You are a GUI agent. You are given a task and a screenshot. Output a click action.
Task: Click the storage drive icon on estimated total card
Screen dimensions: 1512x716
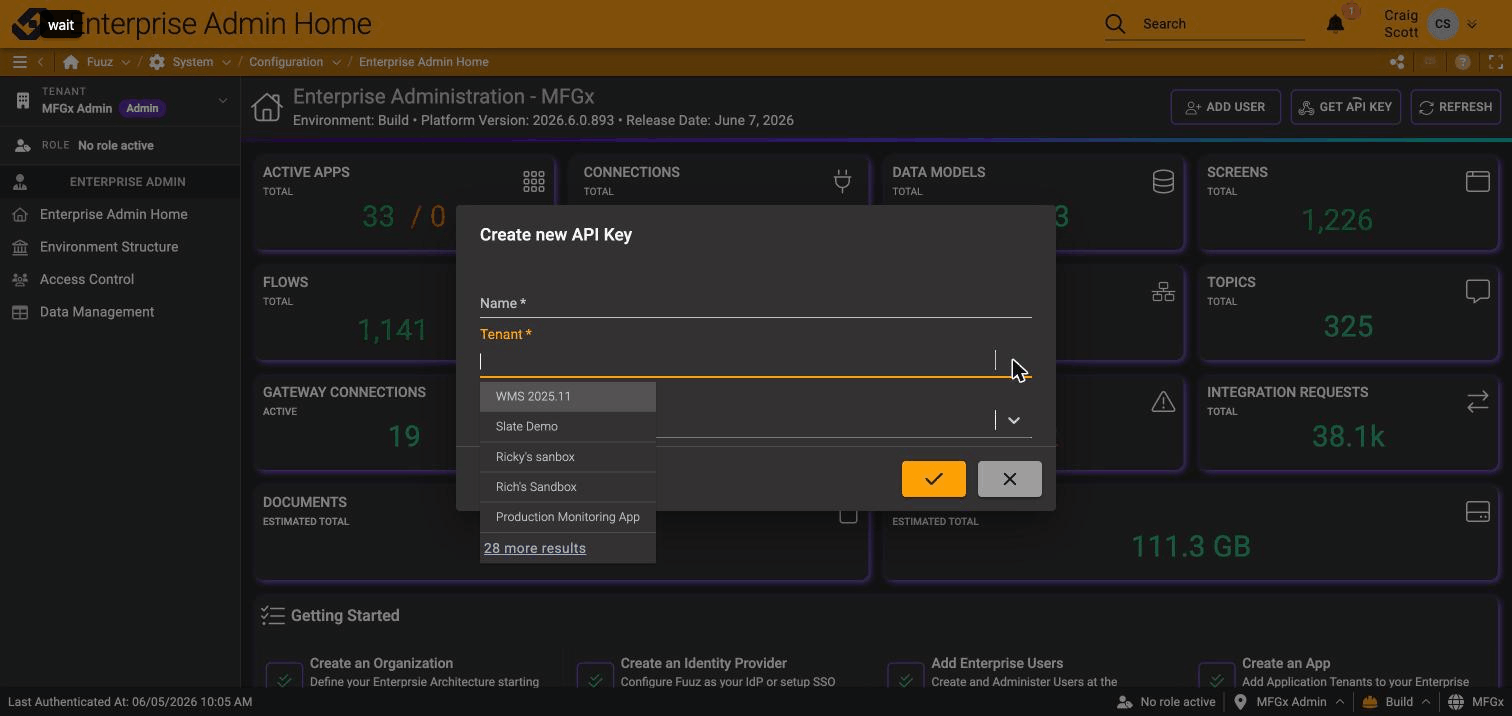[1477, 511]
